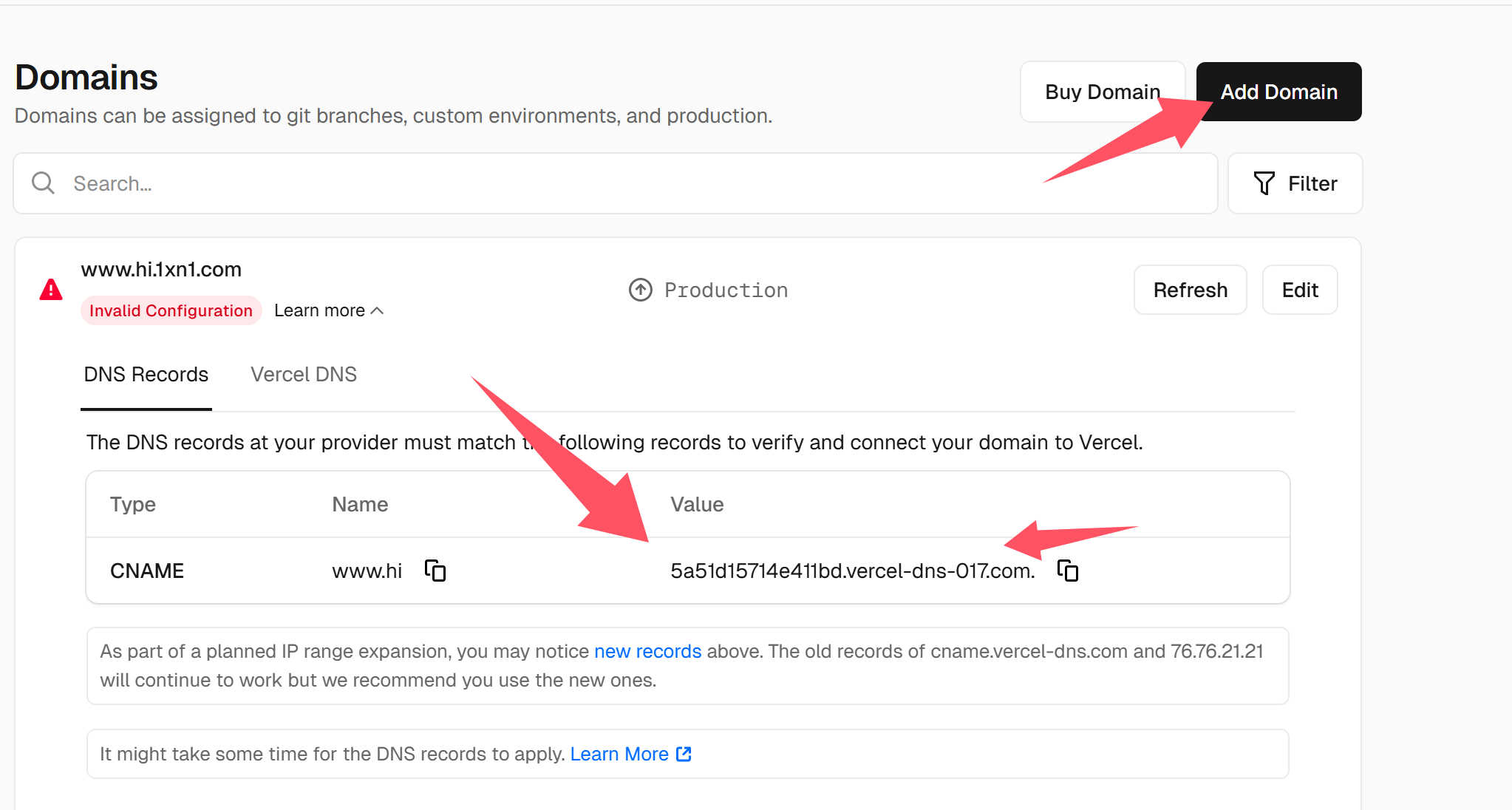Click the red warning triangle icon
Viewport: 1512px width, 810px height.
click(x=51, y=290)
